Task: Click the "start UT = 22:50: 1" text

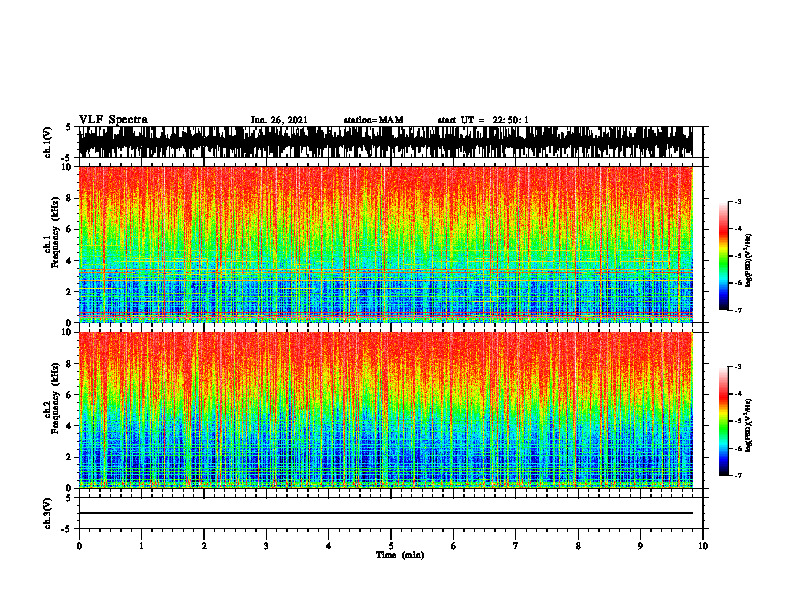Action: (x=483, y=120)
